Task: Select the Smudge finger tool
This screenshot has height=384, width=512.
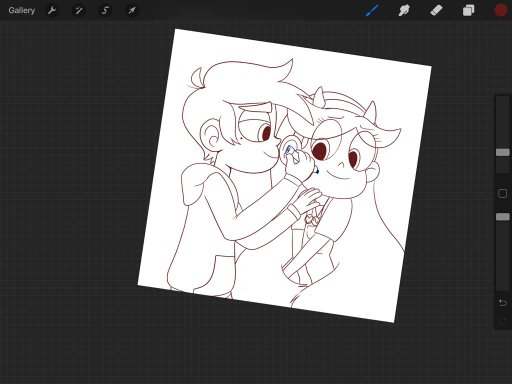Action: coord(404,10)
